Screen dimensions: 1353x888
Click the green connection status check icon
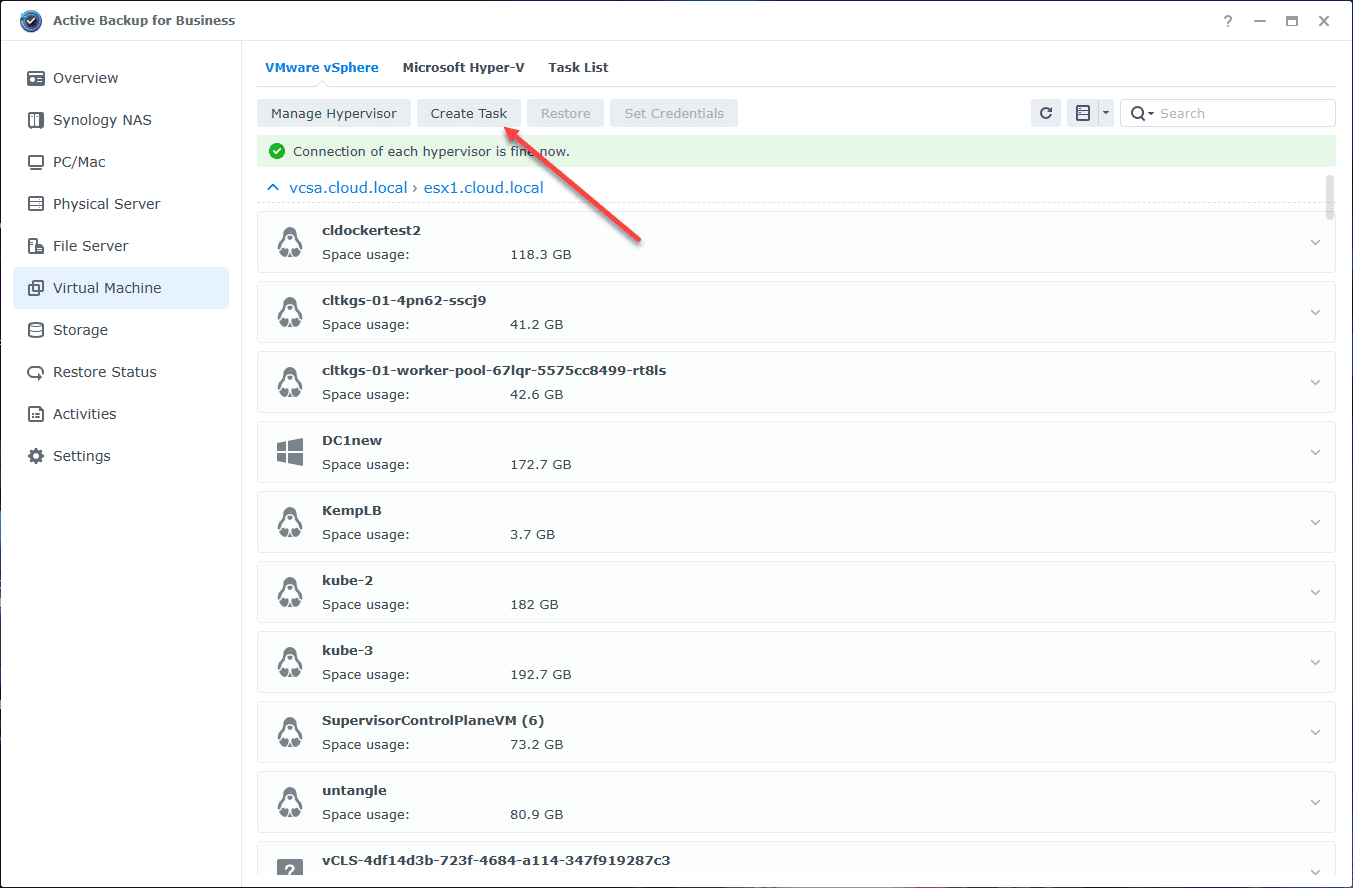click(x=277, y=152)
